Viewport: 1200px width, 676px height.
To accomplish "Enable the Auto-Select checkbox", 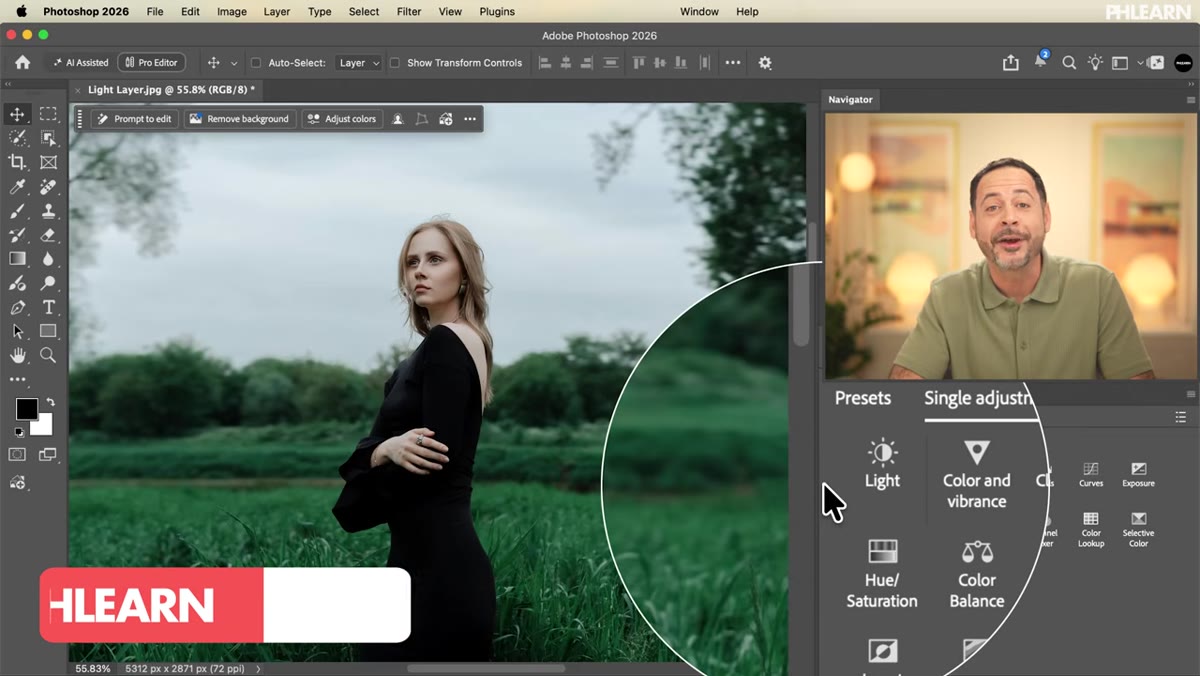I will 255,62.
